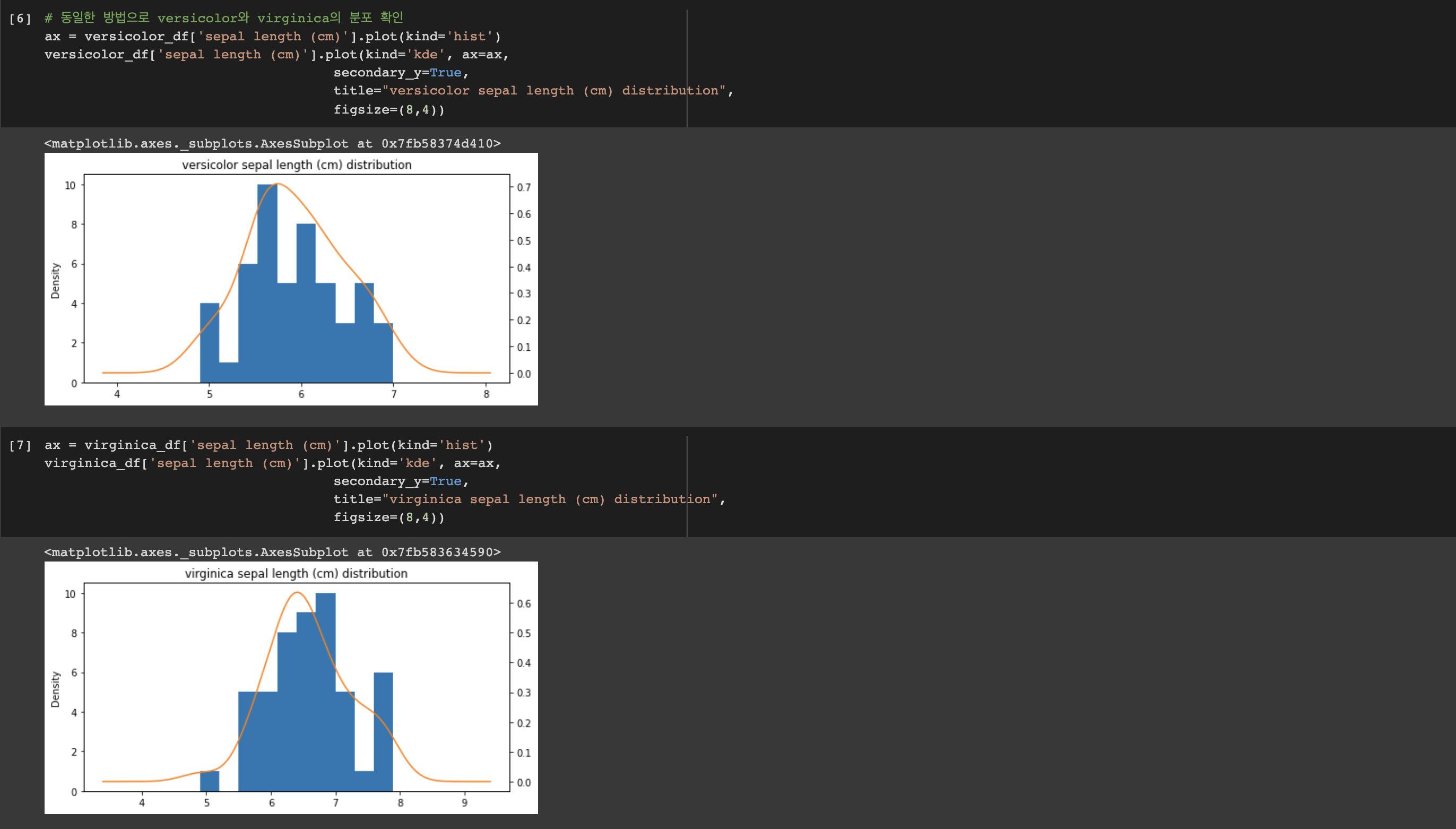This screenshot has height=829, width=1456.
Task: Click the Density label on versicolor plot
Action: 55,281
